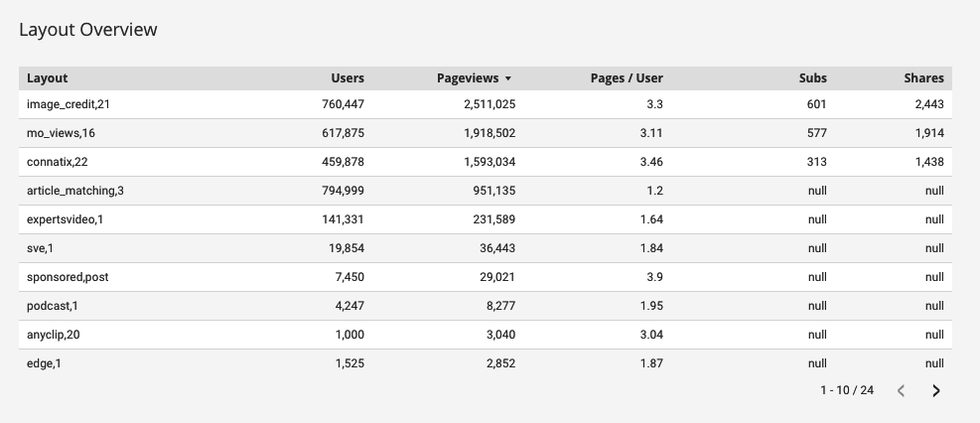Select the edge,1 layout row
The image size is (980, 423).
coord(44,364)
